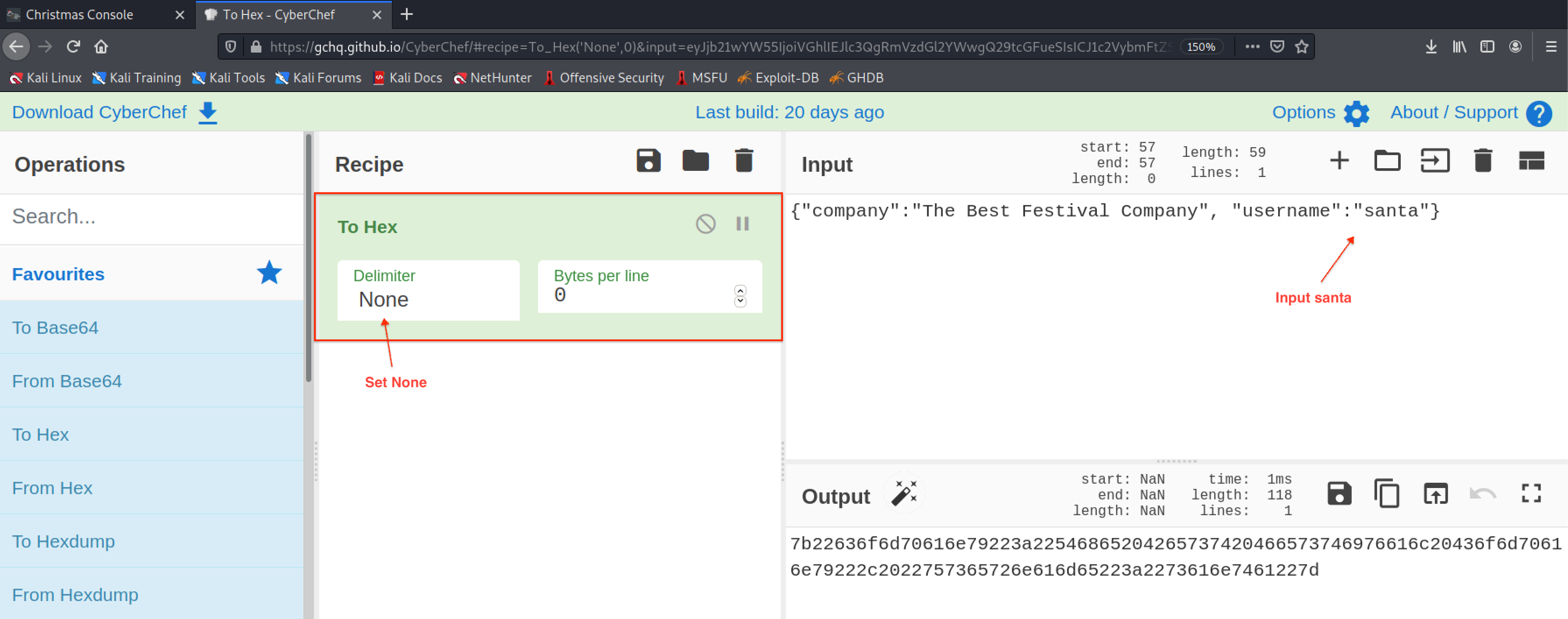Add a new input tab

1339,161
